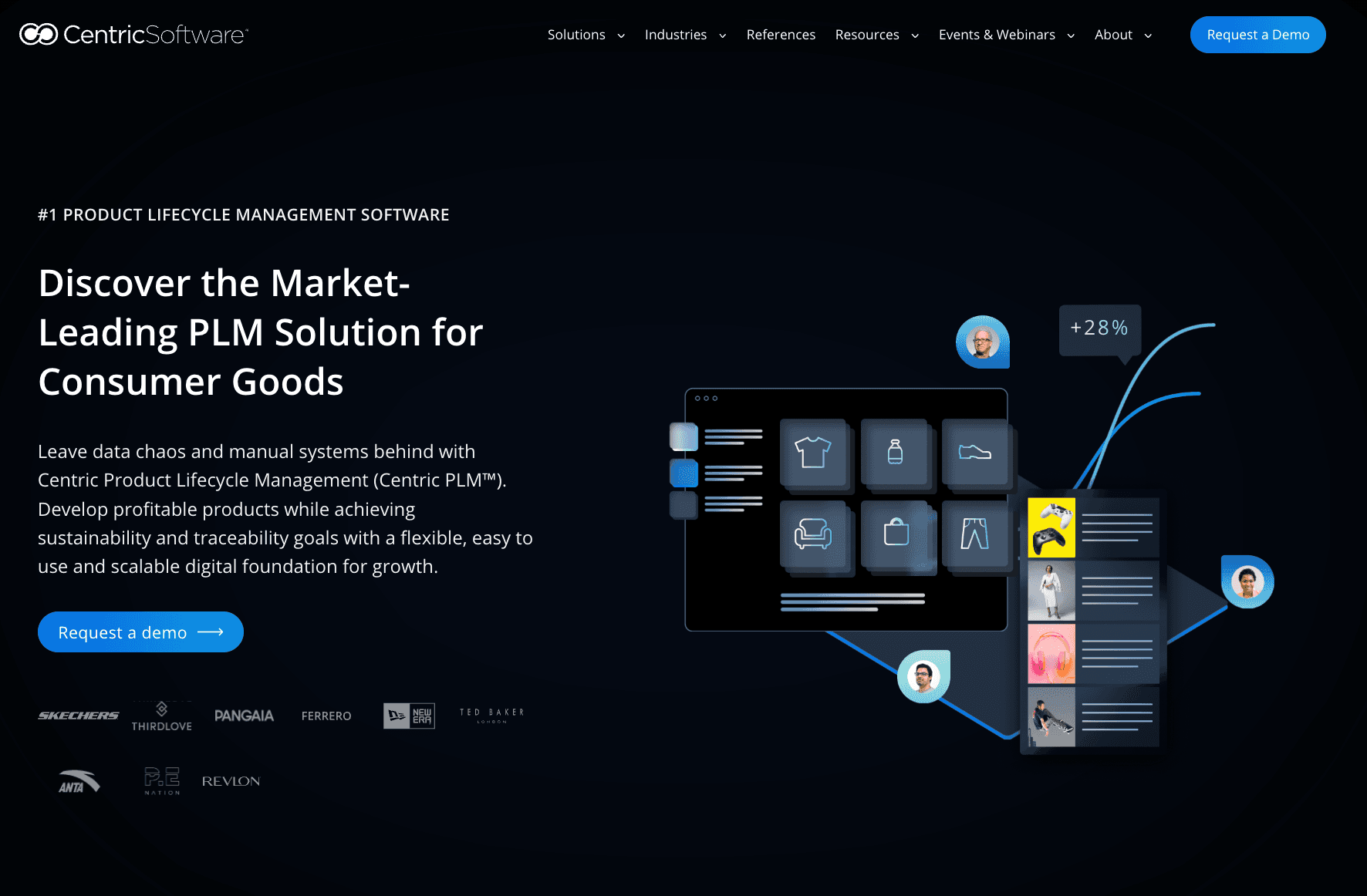Click the Ted Baker brand logo
This screenshot has height=896, width=1367.
[492, 715]
